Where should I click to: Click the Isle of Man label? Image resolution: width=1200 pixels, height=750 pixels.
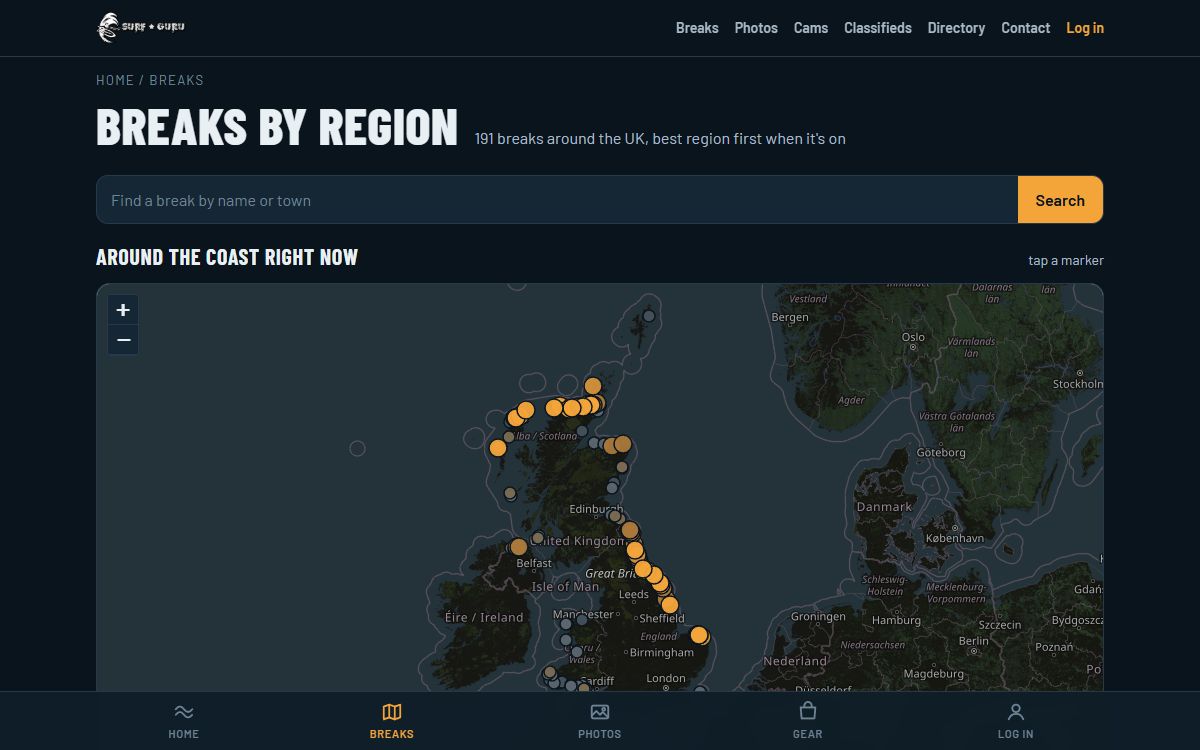(x=565, y=587)
